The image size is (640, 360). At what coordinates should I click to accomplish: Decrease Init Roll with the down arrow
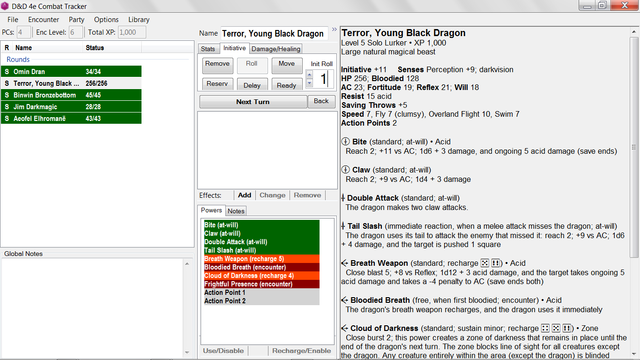[x=309, y=83]
